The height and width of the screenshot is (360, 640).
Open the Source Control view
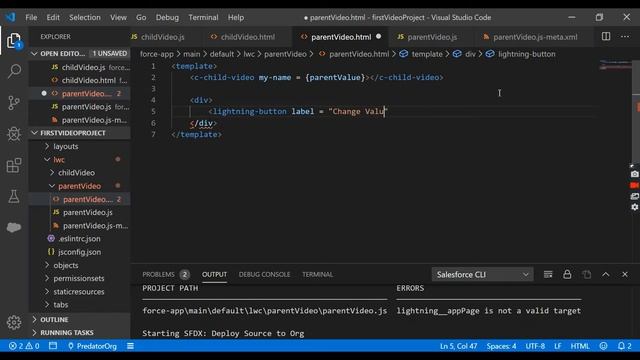point(14,102)
